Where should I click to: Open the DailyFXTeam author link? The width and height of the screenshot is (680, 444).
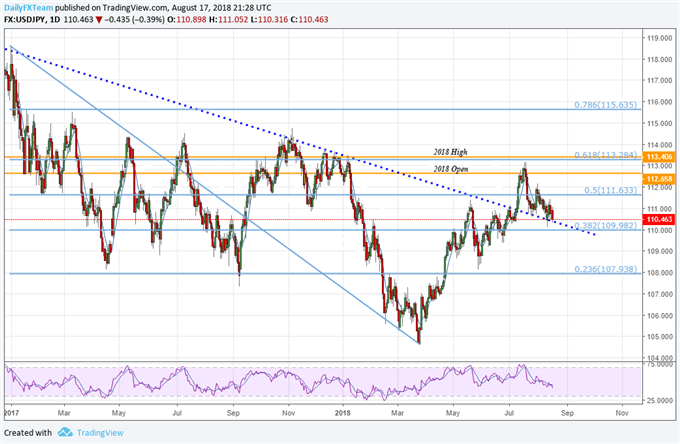tap(28, 8)
